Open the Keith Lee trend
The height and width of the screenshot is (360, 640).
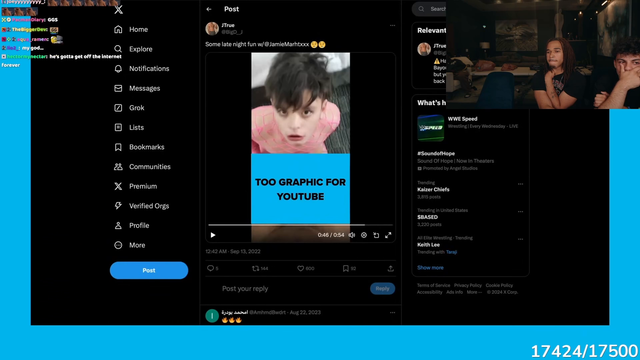(x=429, y=245)
